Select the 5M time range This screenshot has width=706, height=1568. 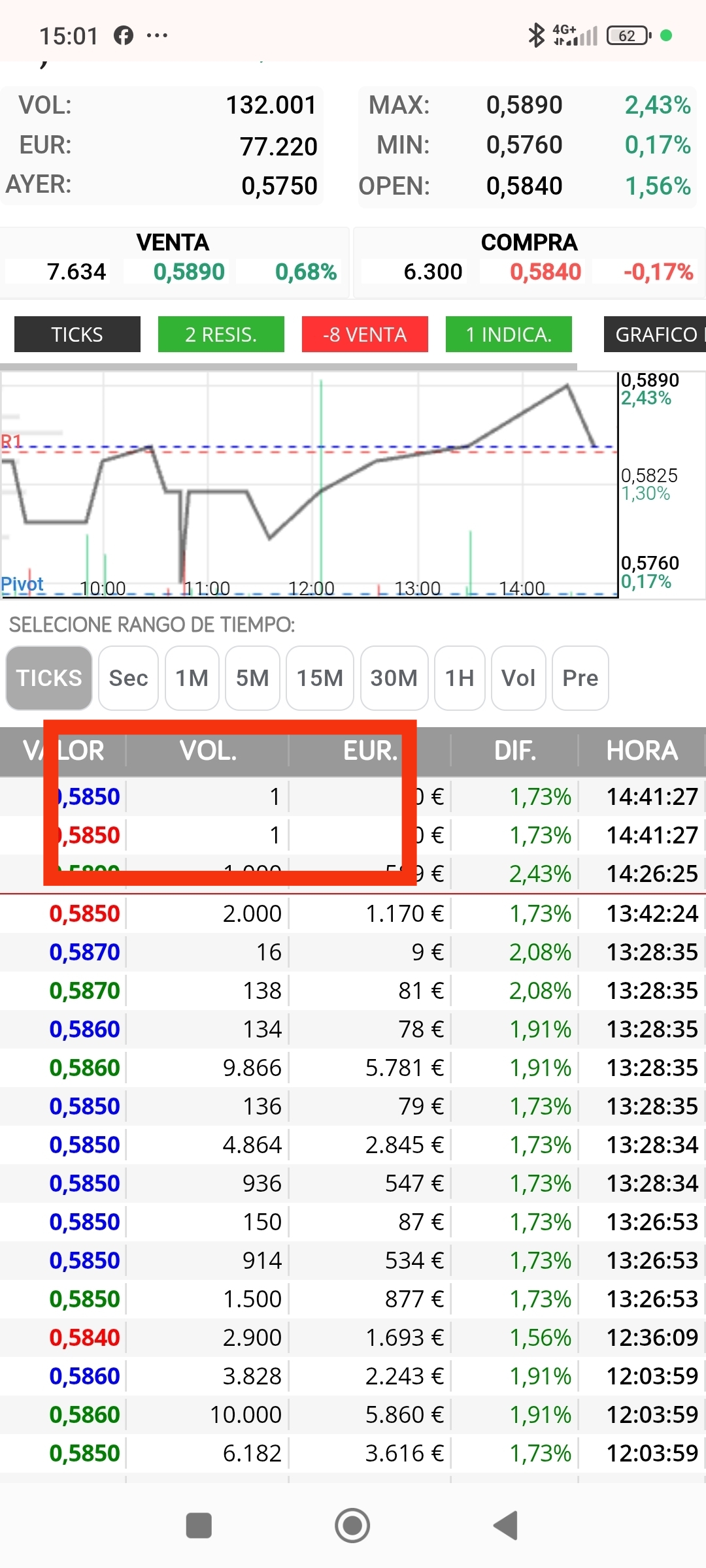click(252, 678)
